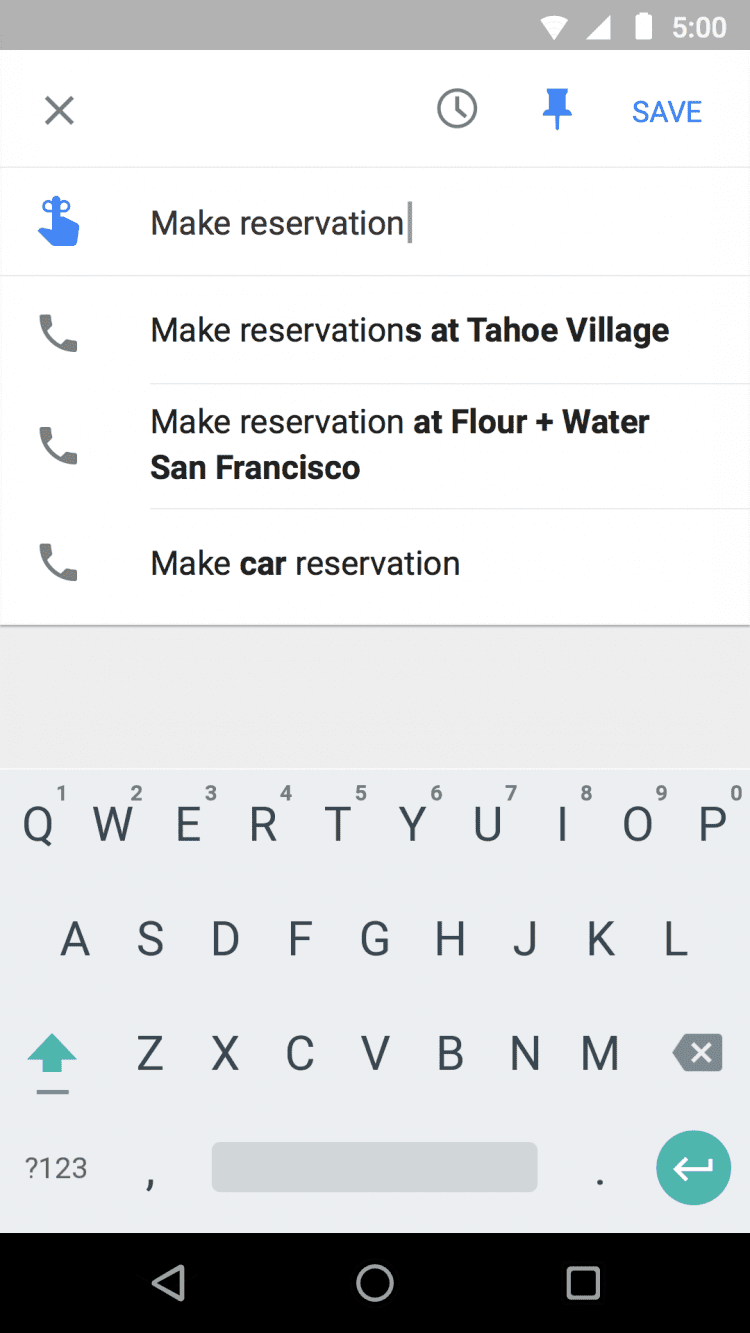Select 'Flour + Water San Francisco' suggestion
Screen dimensions: 750x1333
click(400, 444)
